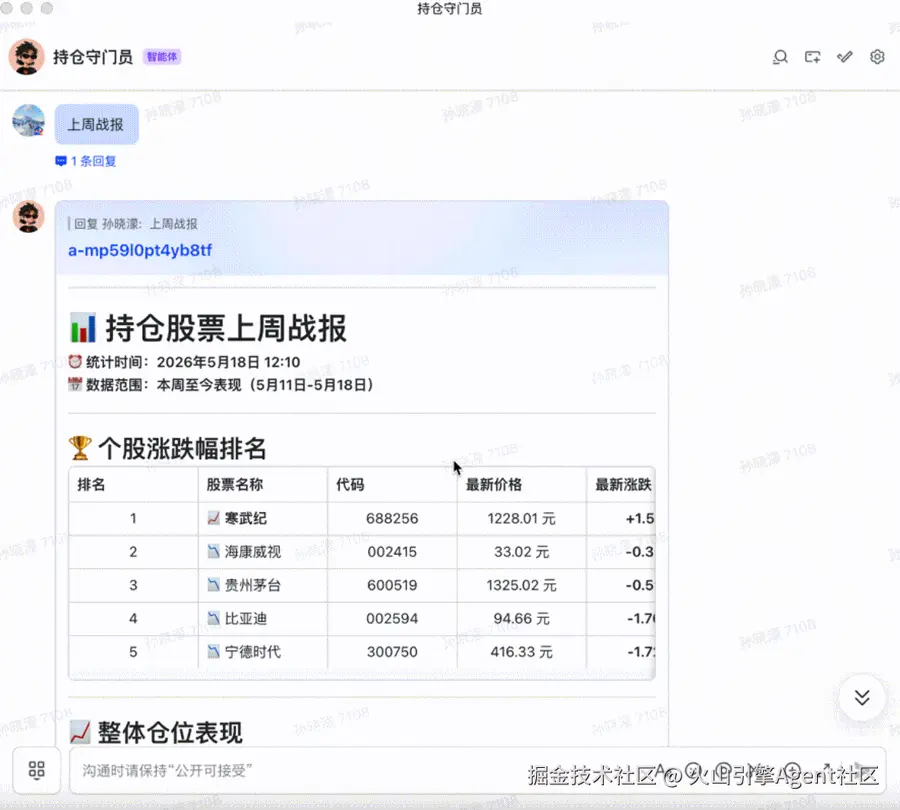This screenshot has height=810, width=900.
Task: Open the search icon in the chat header
Action: (x=780, y=57)
